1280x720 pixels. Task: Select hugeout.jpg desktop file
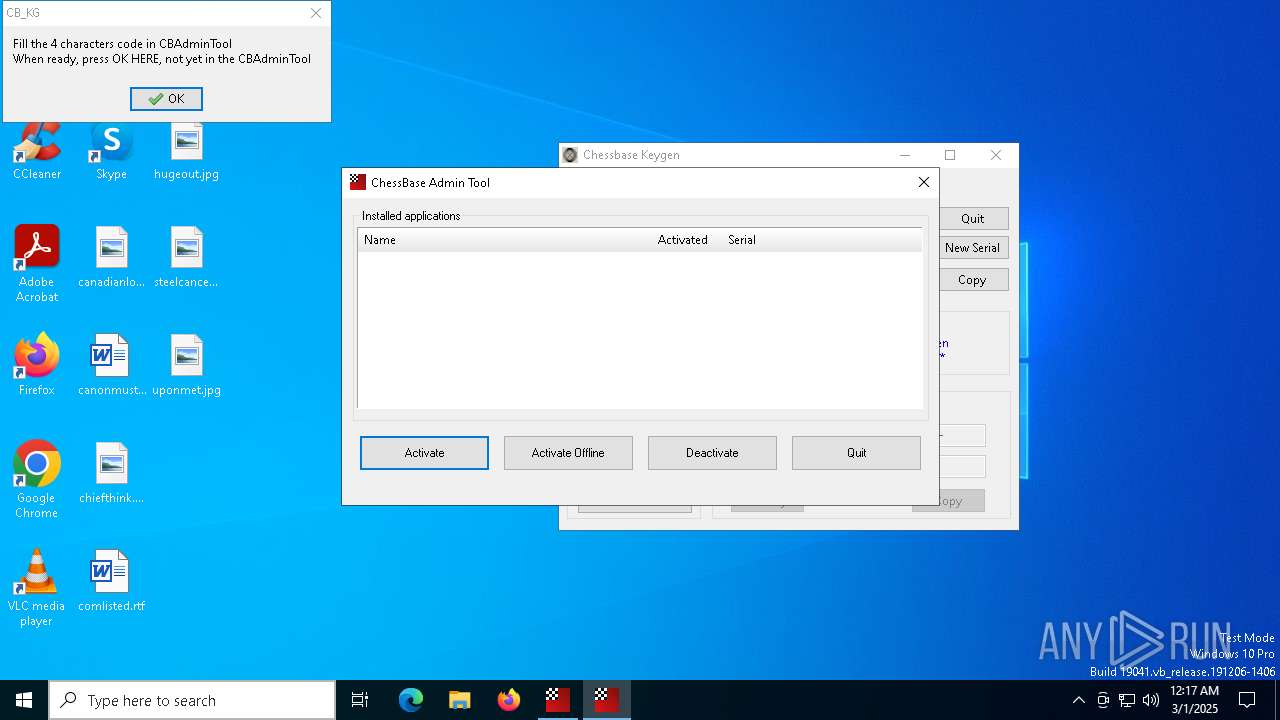pos(186,152)
